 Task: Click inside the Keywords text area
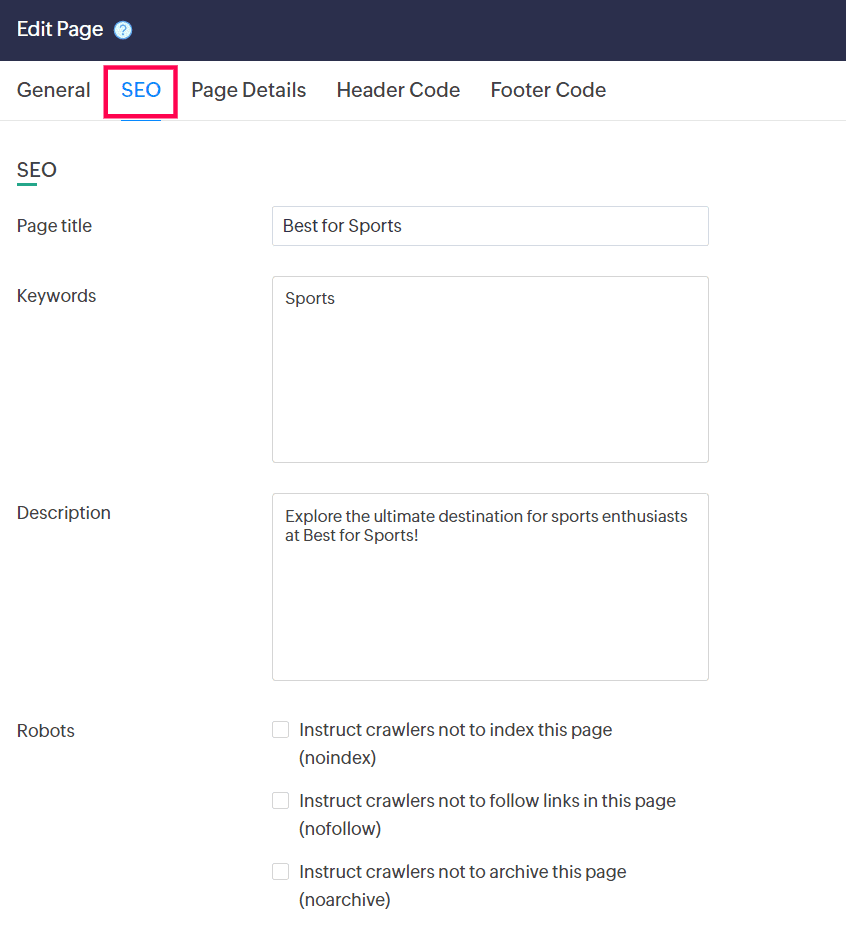coord(490,369)
